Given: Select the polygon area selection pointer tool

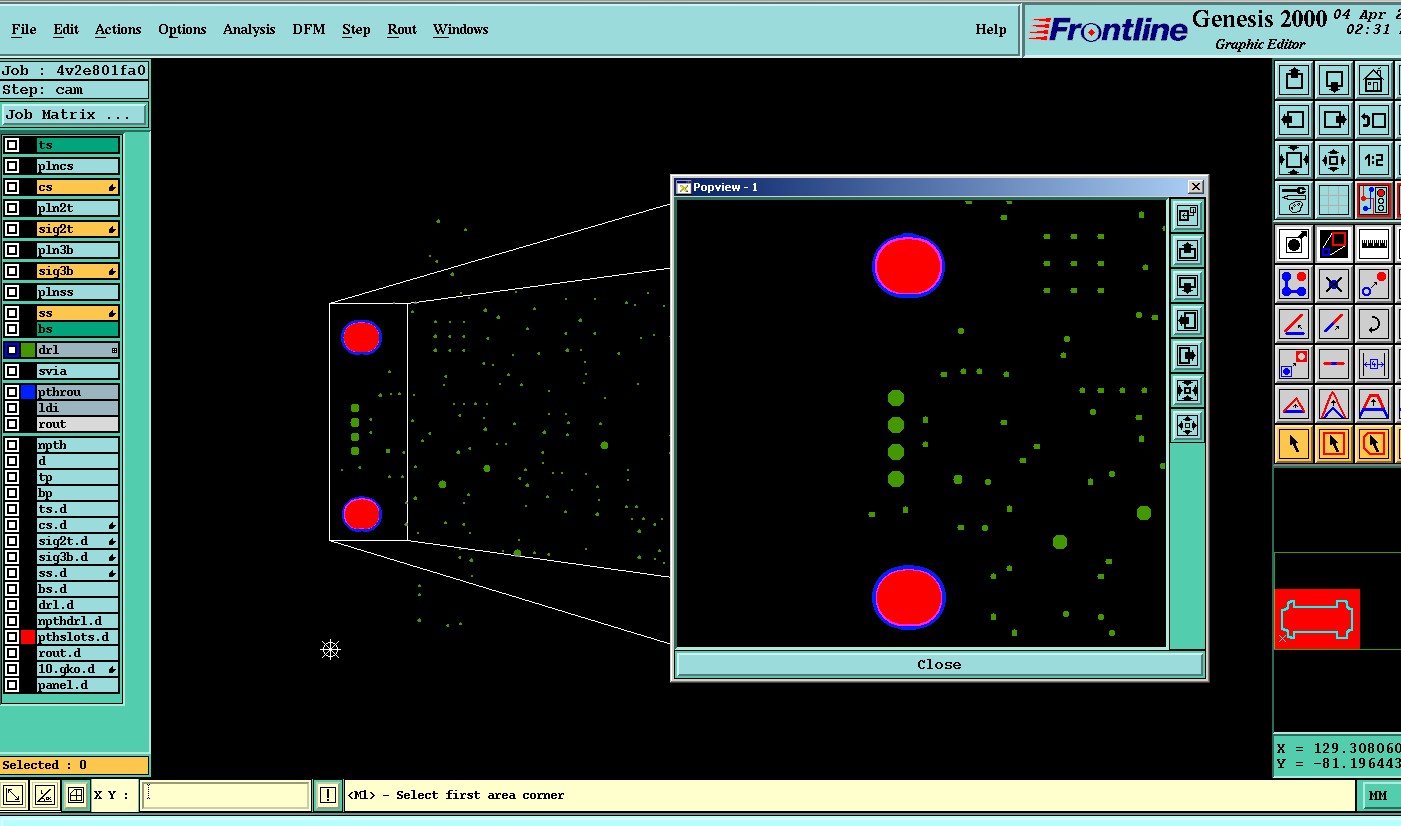Looking at the screenshot, I should pyautogui.click(x=1374, y=444).
